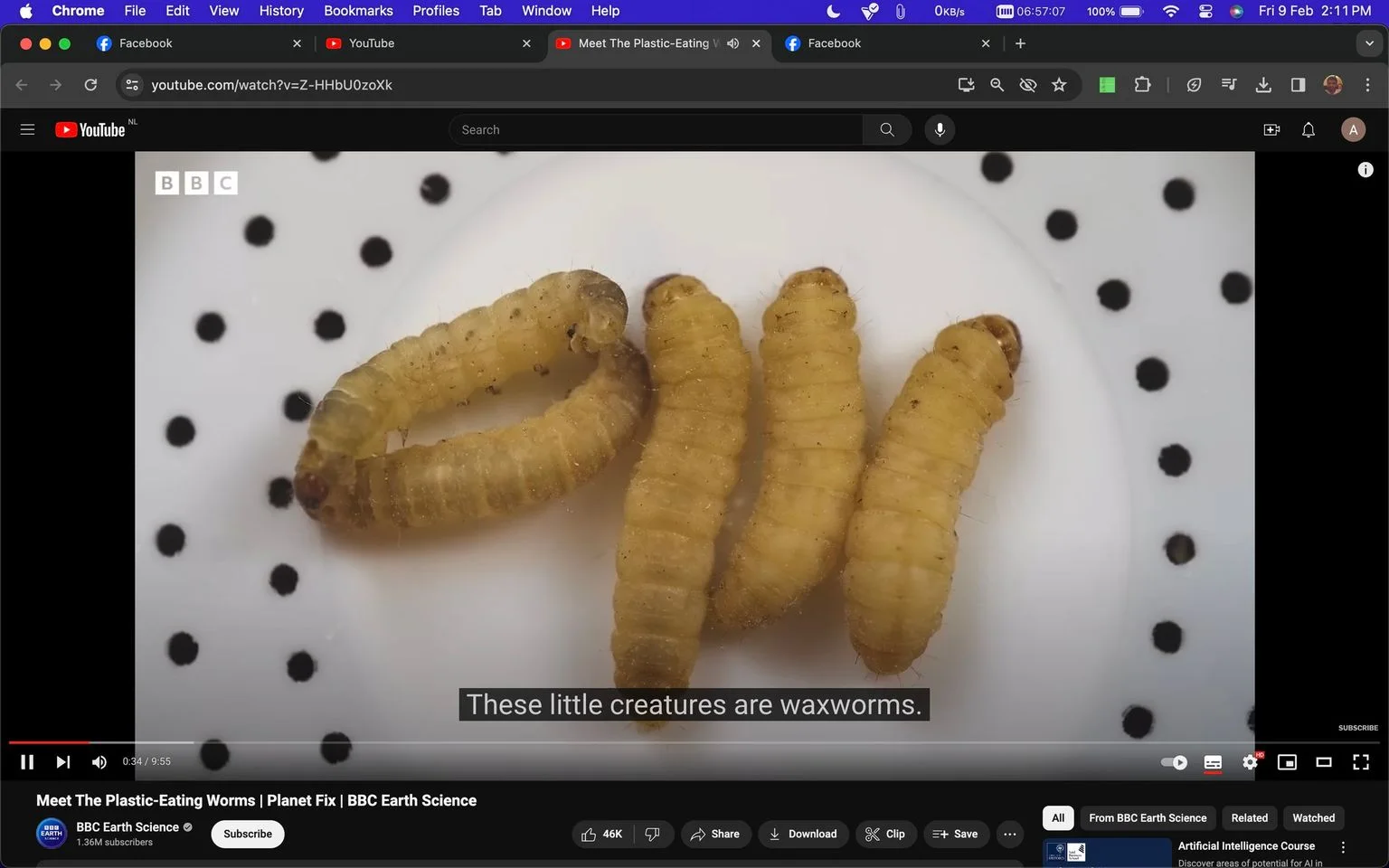This screenshot has width=1389, height=868.
Task: Toggle theater mode view
Action: [x=1324, y=762]
